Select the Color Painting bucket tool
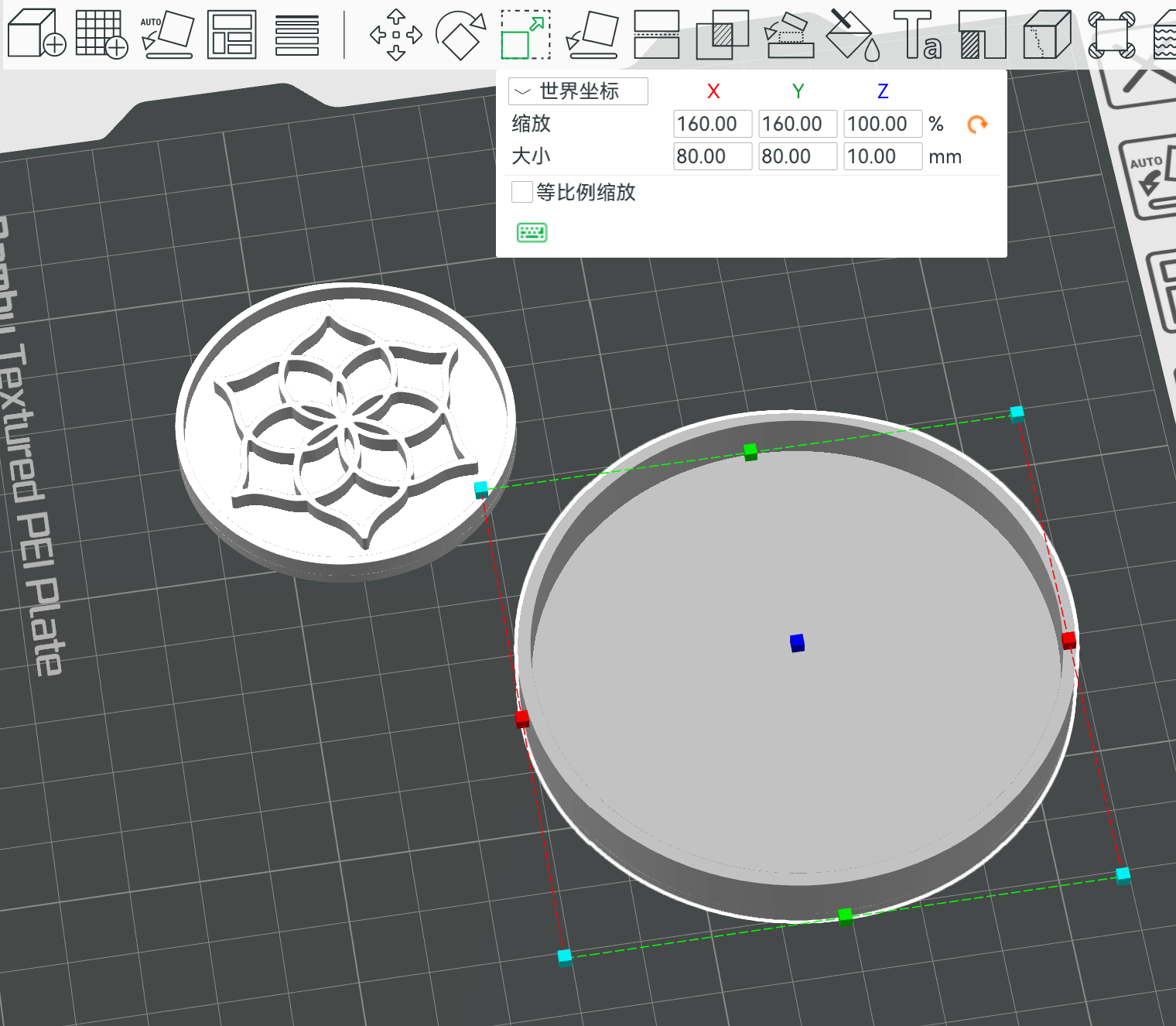This screenshot has width=1176, height=1026. (x=853, y=34)
